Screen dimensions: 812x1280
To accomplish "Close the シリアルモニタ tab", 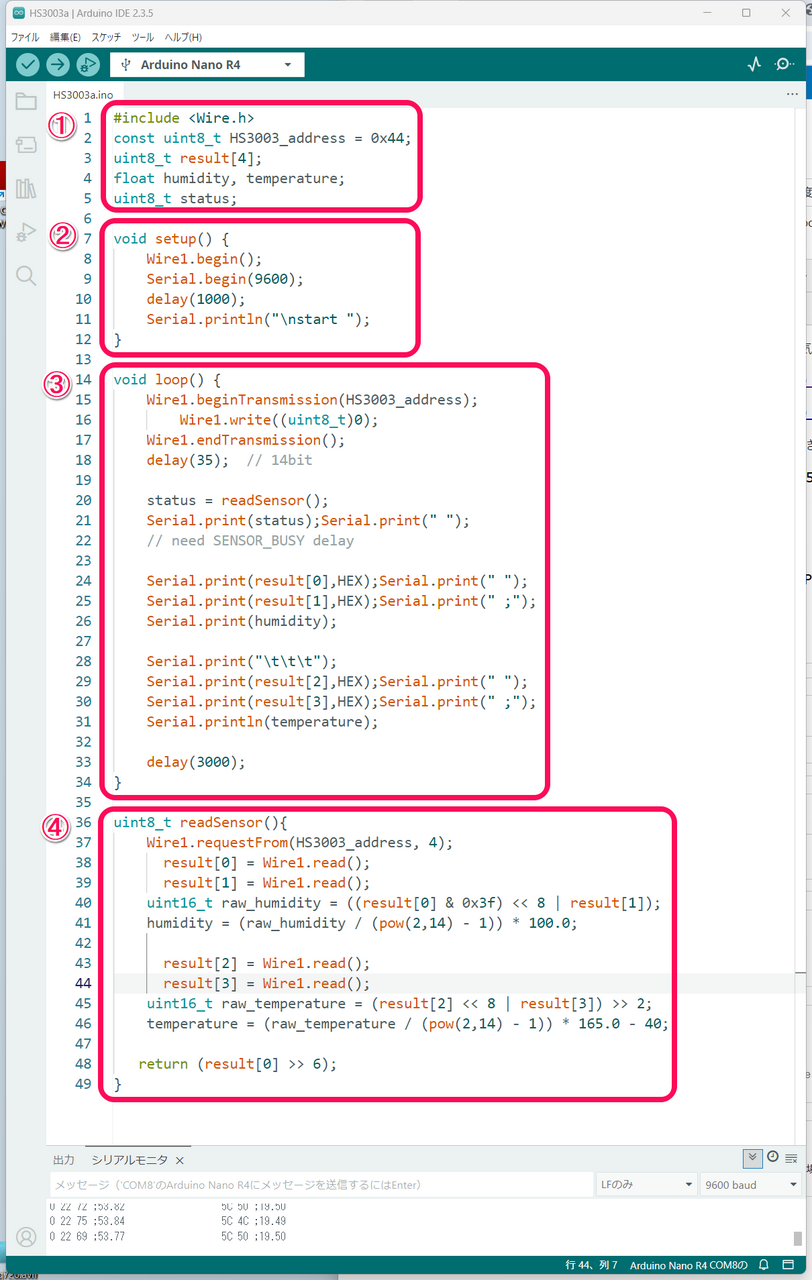I will pyautogui.click(x=180, y=1160).
